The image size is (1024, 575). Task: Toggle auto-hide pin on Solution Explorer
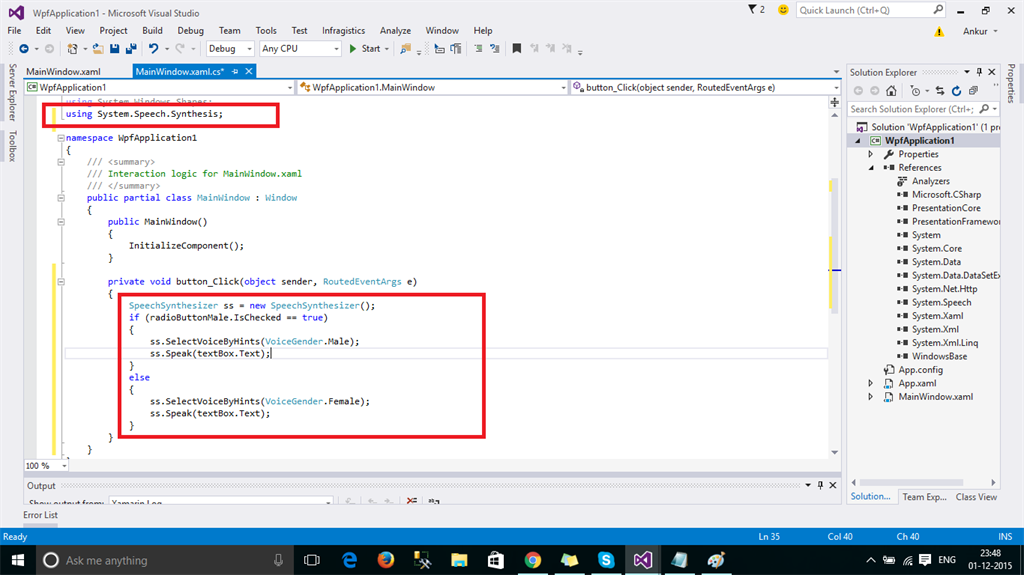pyautogui.click(x=979, y=72)
